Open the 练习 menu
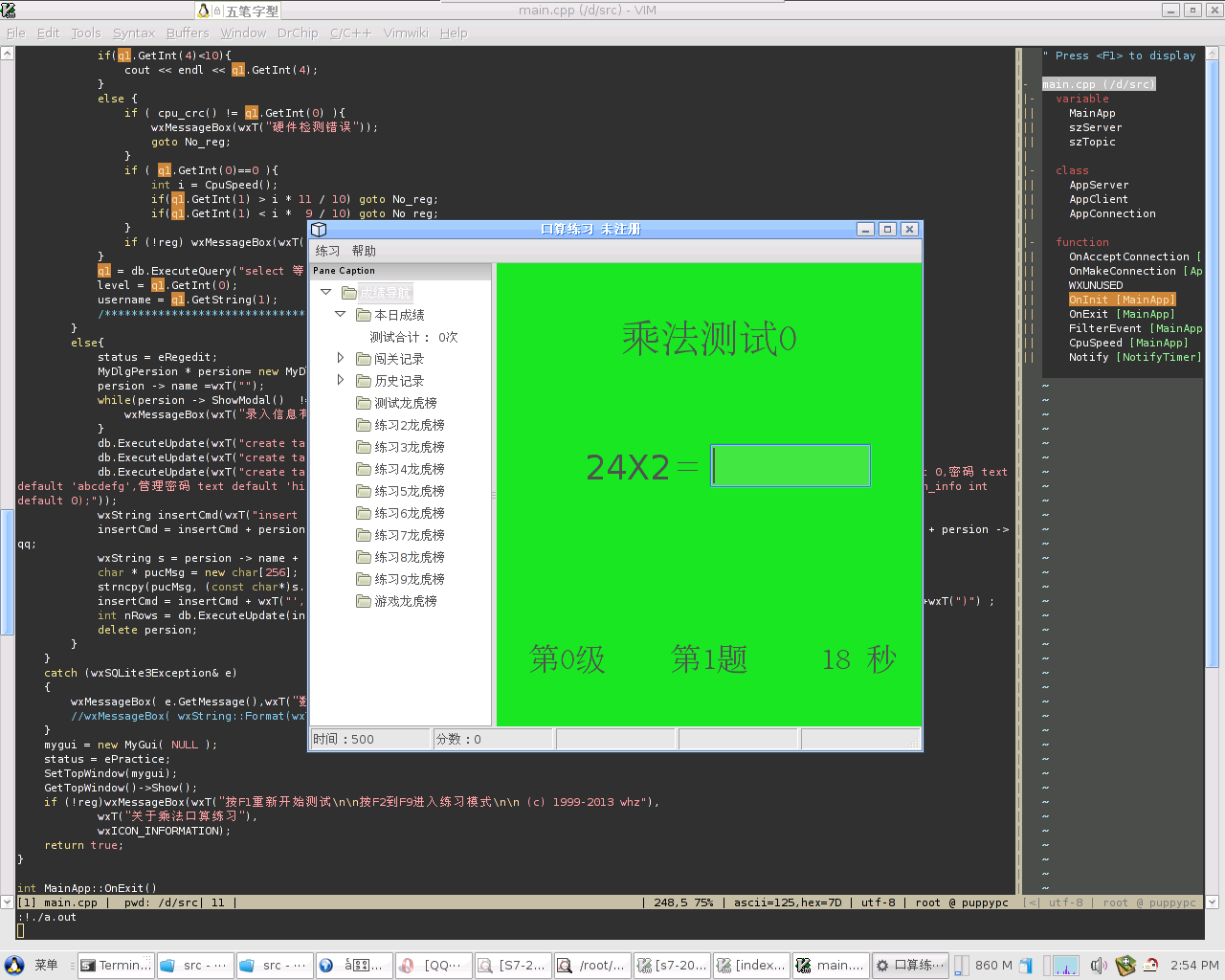This screenshot has height=980, width=1225. pyautogui.click(x=327, y=251)
